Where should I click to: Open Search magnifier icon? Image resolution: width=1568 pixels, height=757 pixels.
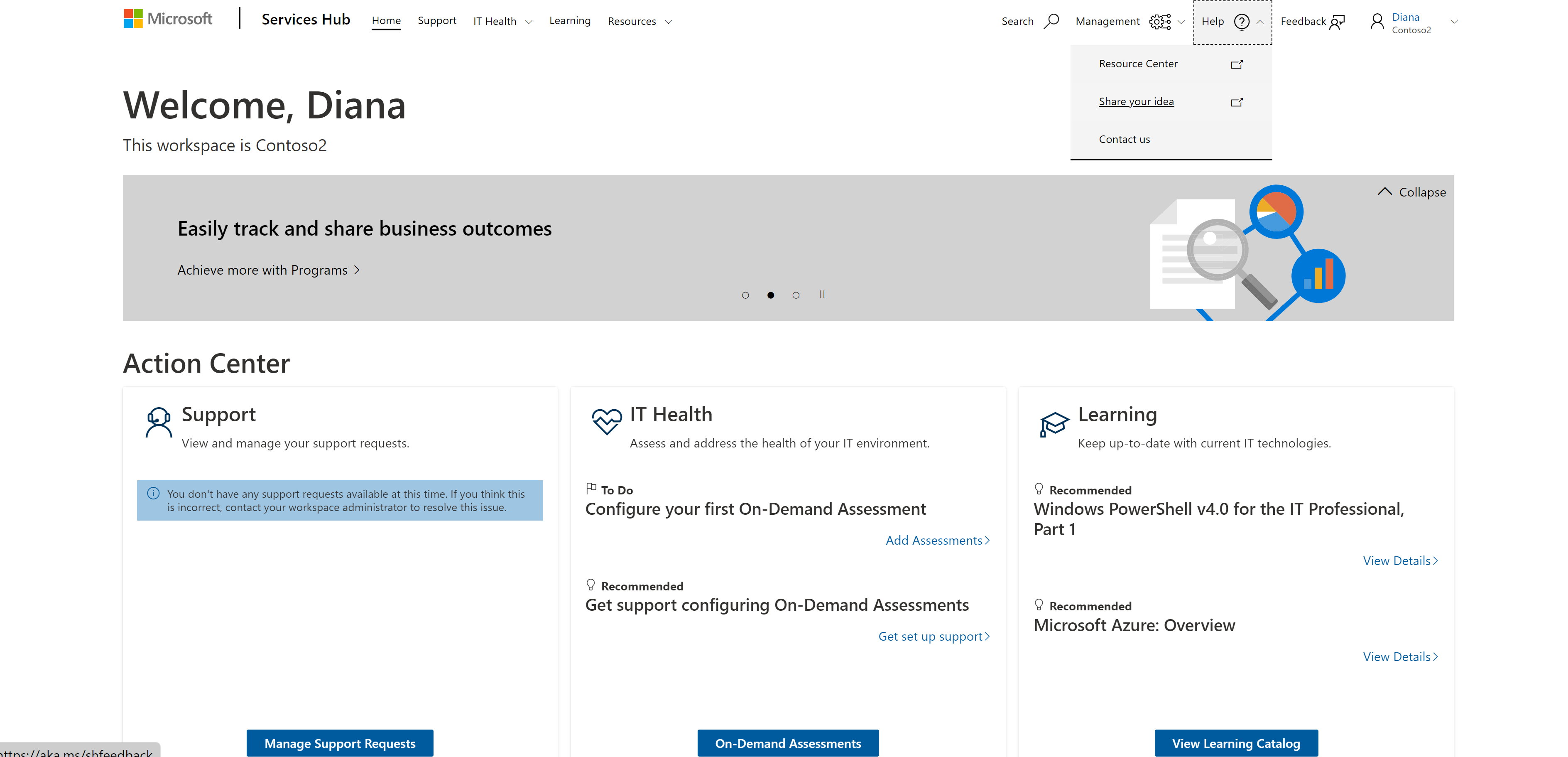1051,21
